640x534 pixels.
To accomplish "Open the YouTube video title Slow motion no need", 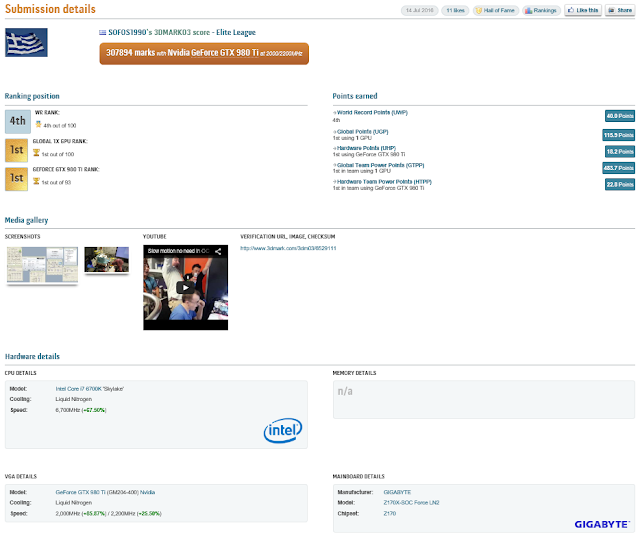I will (x=178, y=251).
